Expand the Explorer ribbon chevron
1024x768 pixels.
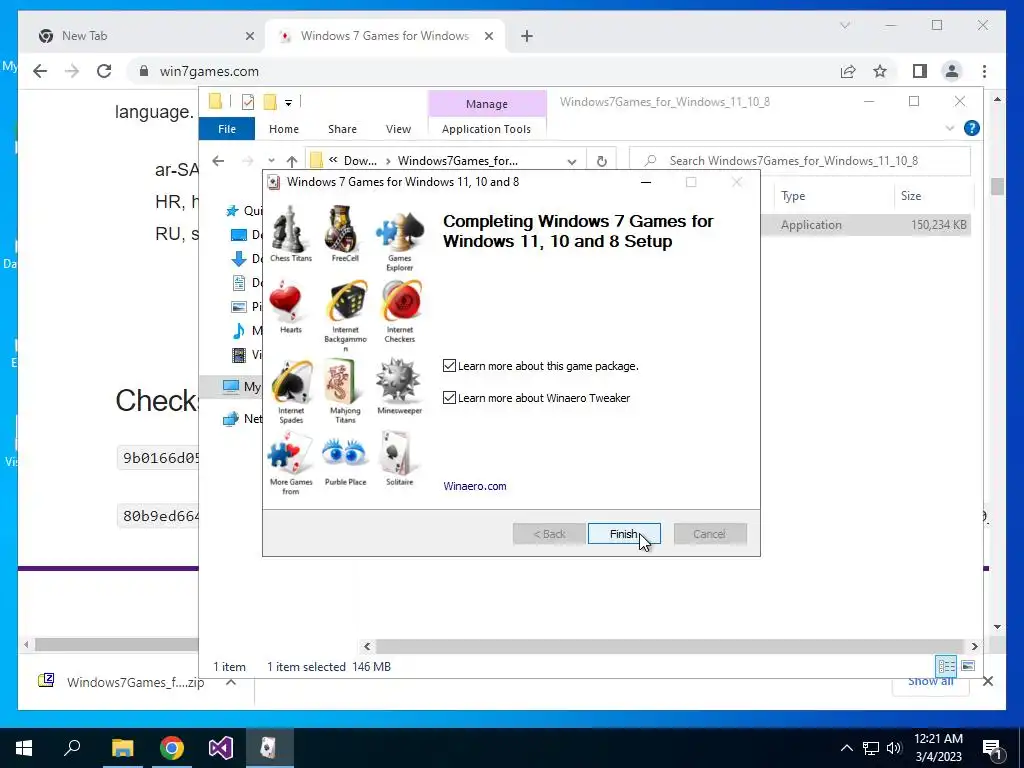pos(950,129)
